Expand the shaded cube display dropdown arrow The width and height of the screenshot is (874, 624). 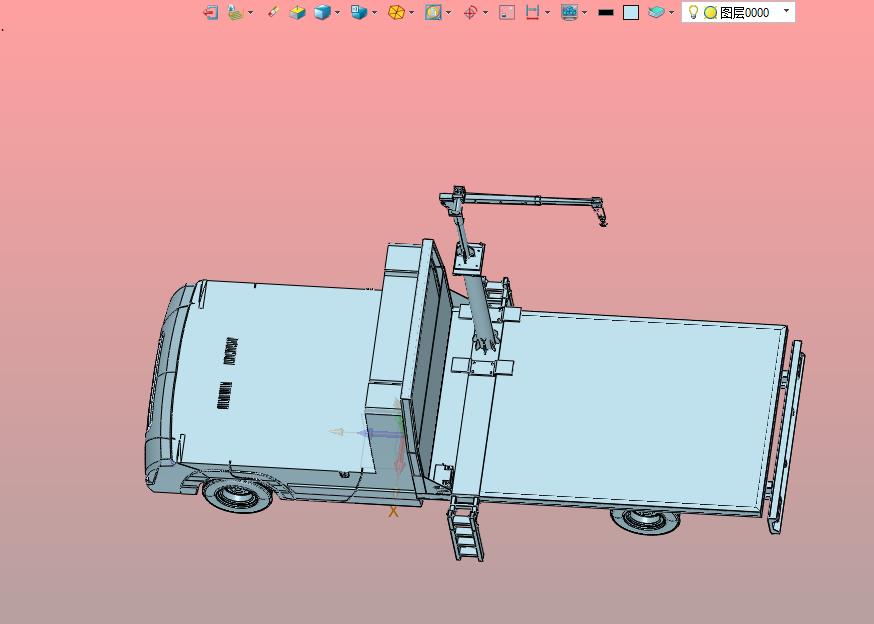(x=337, y=12)
